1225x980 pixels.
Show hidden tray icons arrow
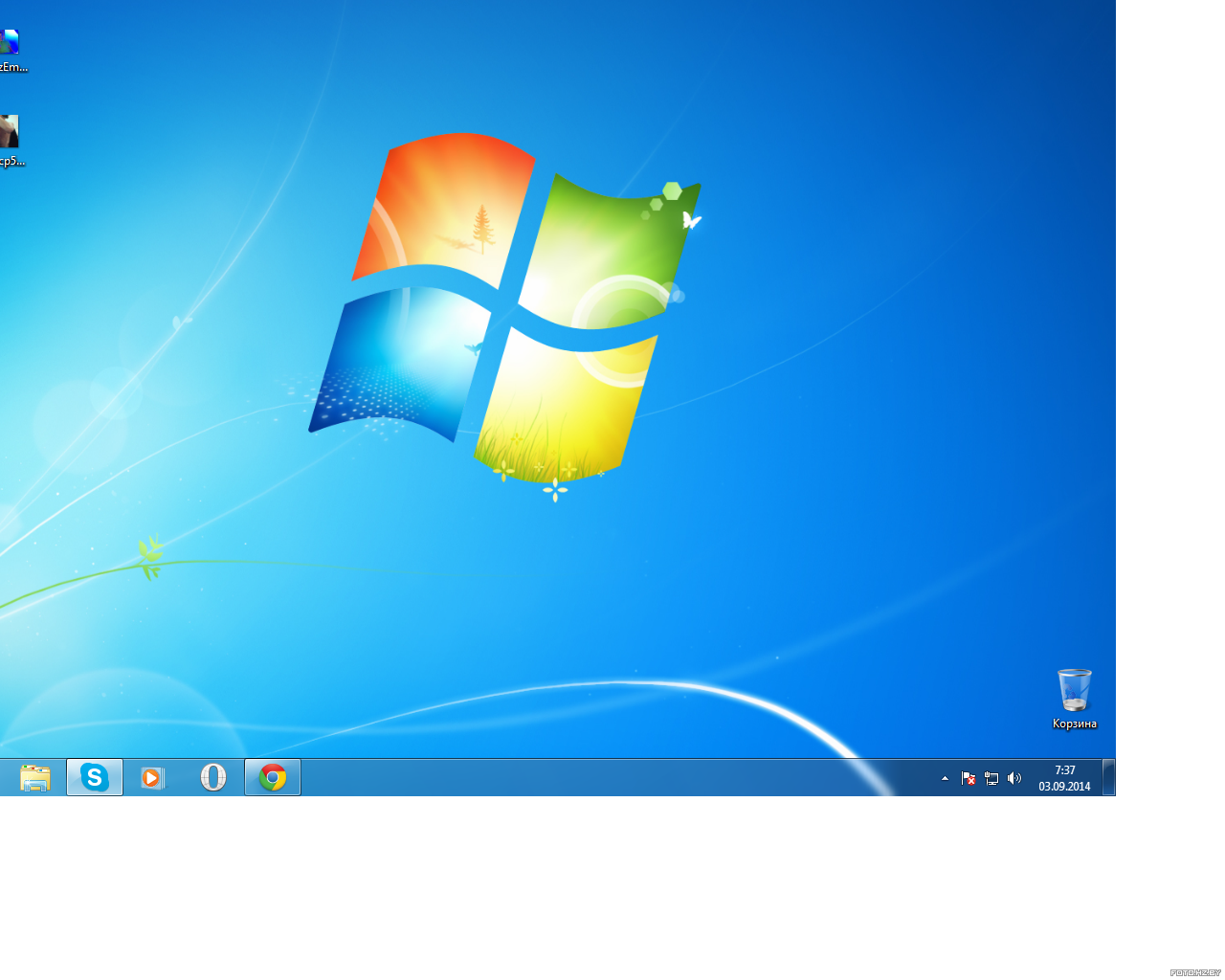(945, 778)
